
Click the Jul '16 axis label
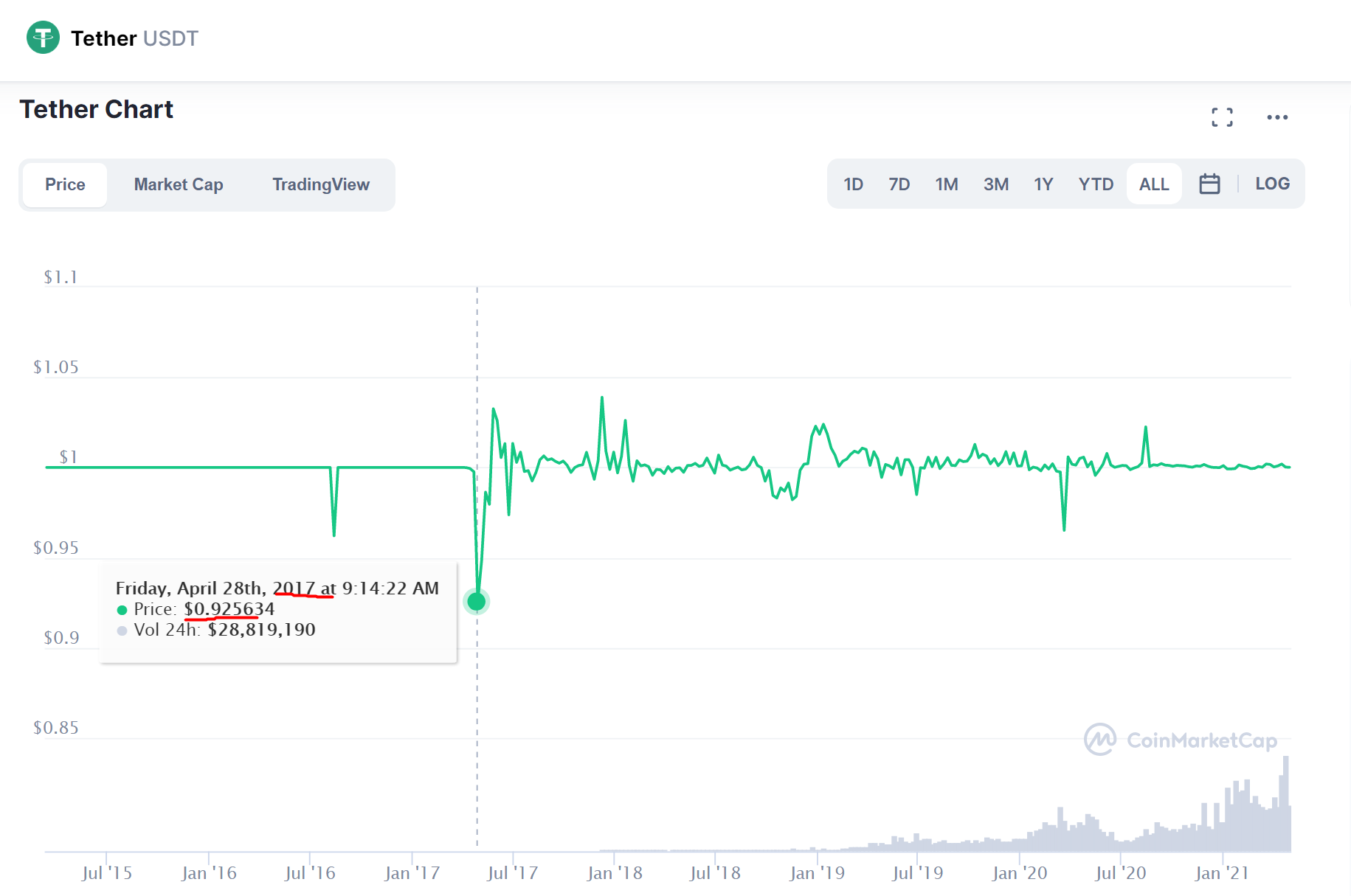tap(310, 873)
